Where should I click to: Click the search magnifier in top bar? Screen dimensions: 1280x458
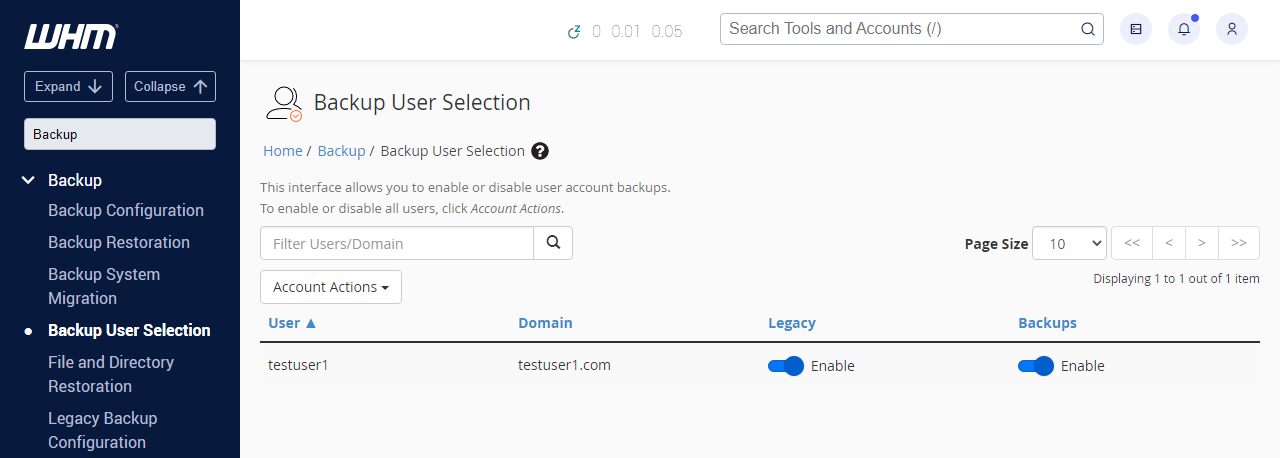pos(1088,29)
